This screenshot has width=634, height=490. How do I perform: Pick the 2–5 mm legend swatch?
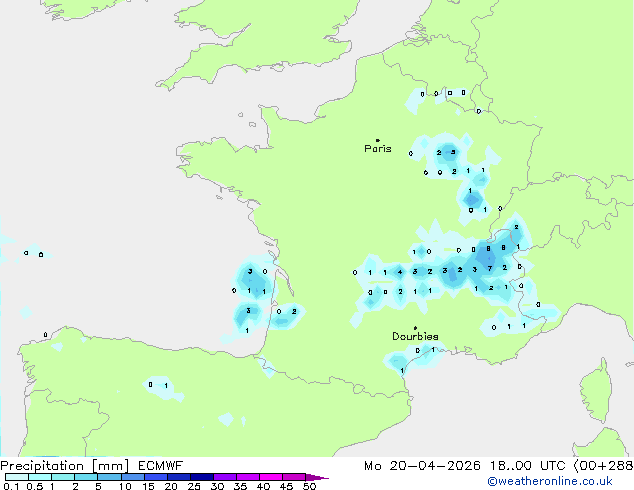86,477
